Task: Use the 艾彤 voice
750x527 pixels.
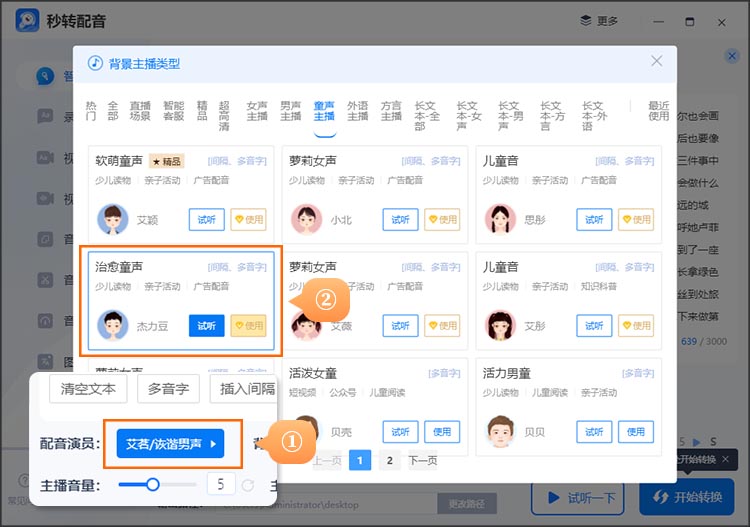Action: [636, 326]
